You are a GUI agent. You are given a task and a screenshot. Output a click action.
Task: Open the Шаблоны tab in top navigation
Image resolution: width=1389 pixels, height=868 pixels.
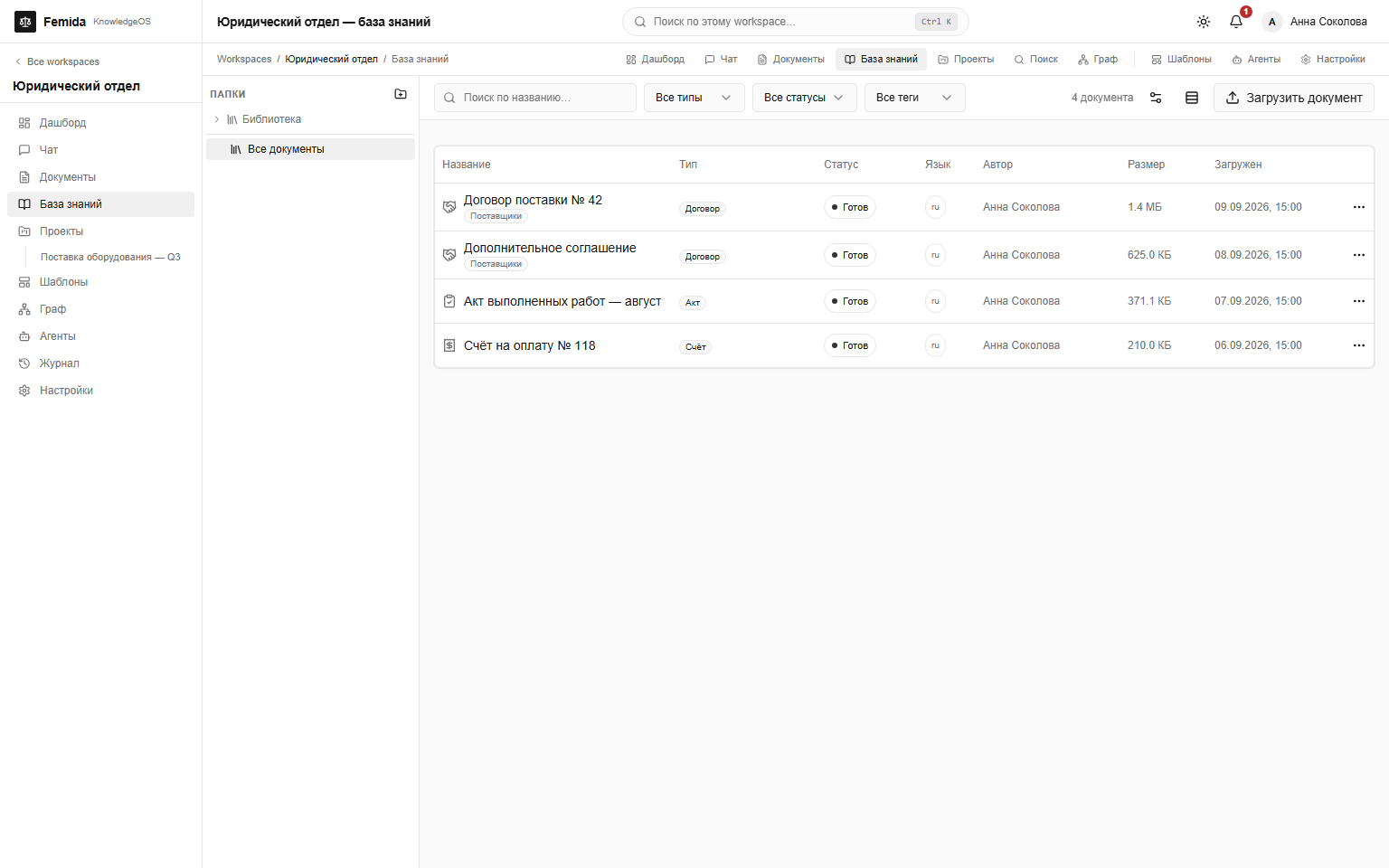tap(1182, 60)
